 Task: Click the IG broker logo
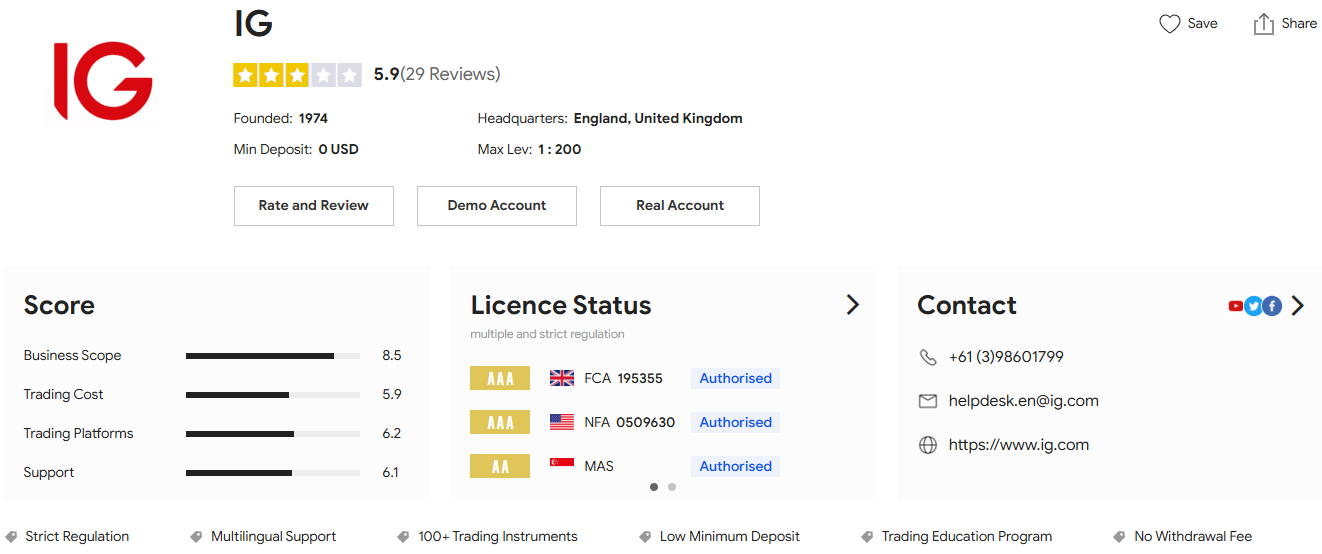tap(103, 81)
